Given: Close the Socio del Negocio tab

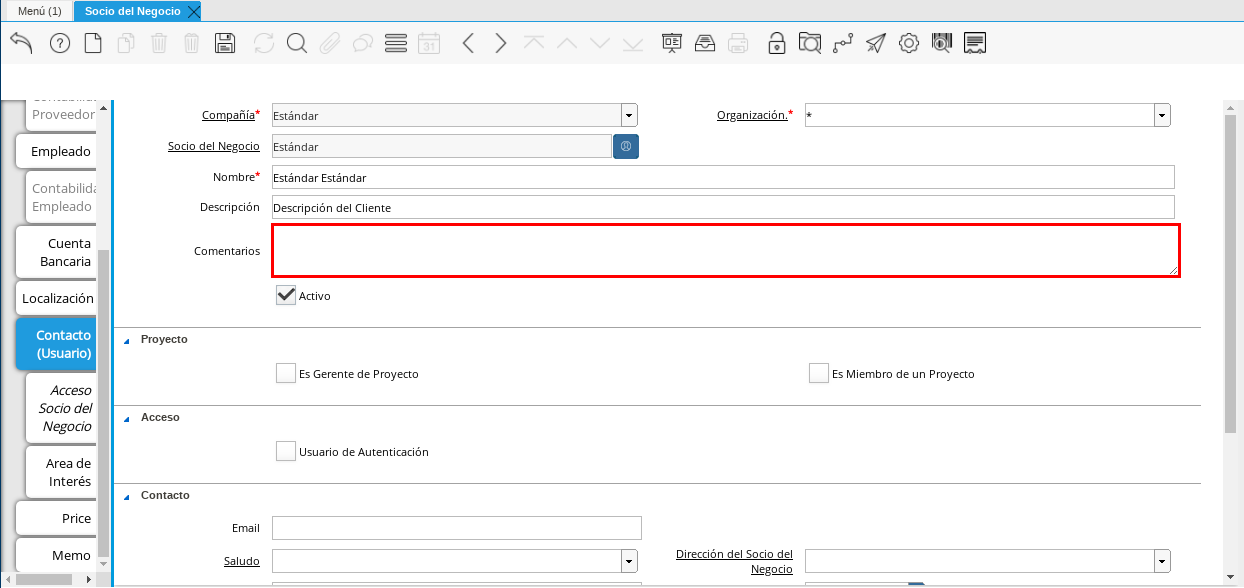Looking at the screenshot, I should click(x=194, y=11).
